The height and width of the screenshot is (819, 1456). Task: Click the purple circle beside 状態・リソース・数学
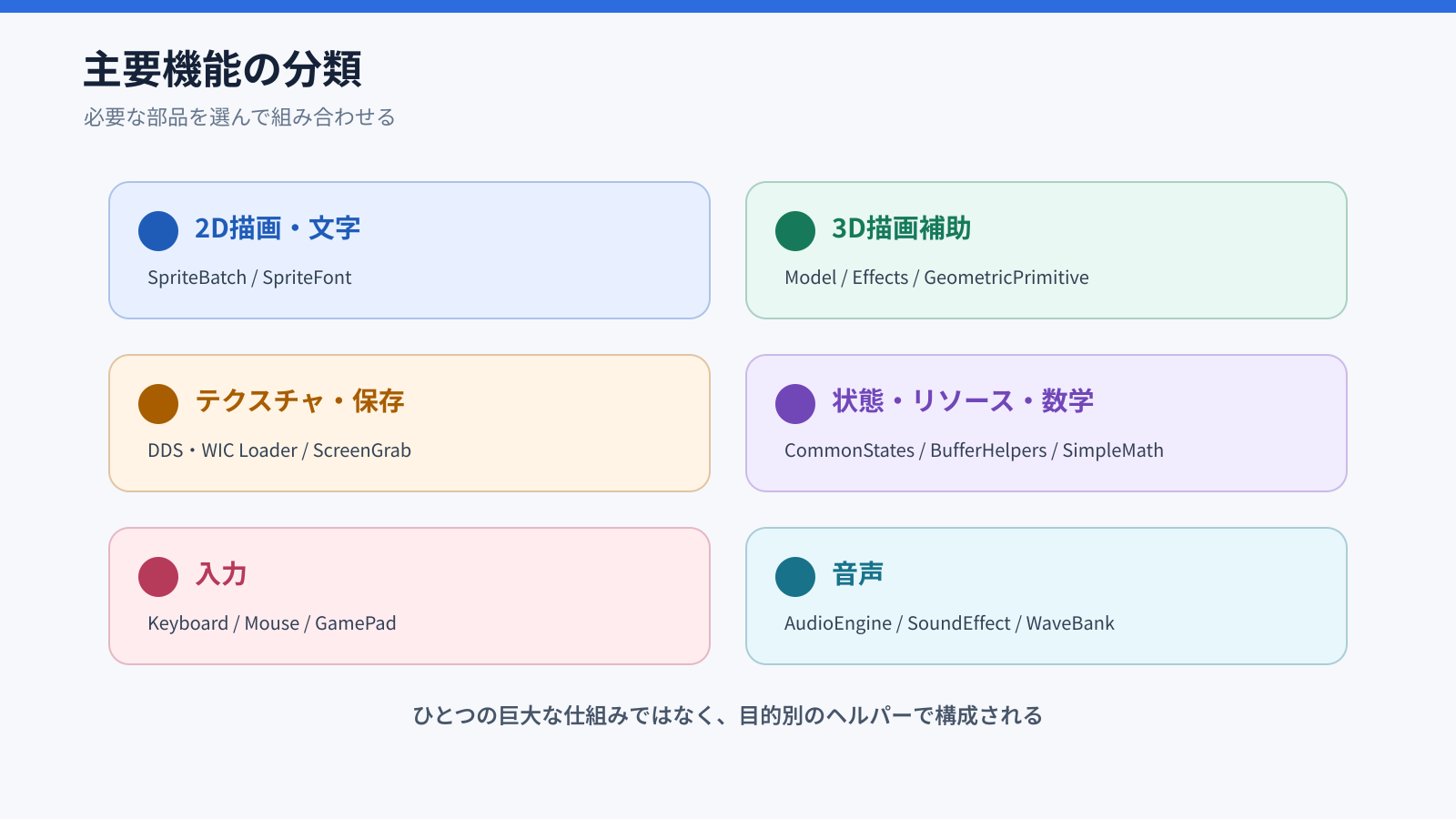[795, 404]
